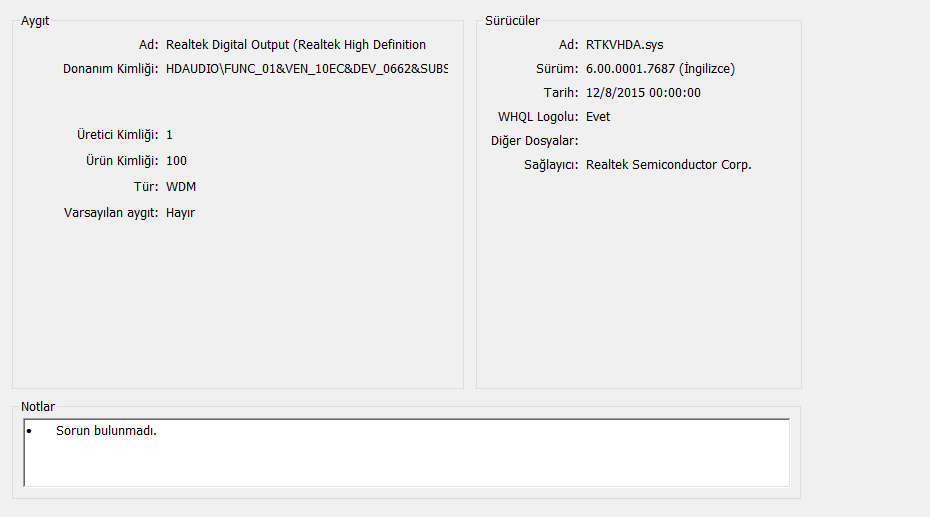The image size is (930, 517).
Task: Click the Notlar group label
Action: pyautogui.click(x=38, y=407)
